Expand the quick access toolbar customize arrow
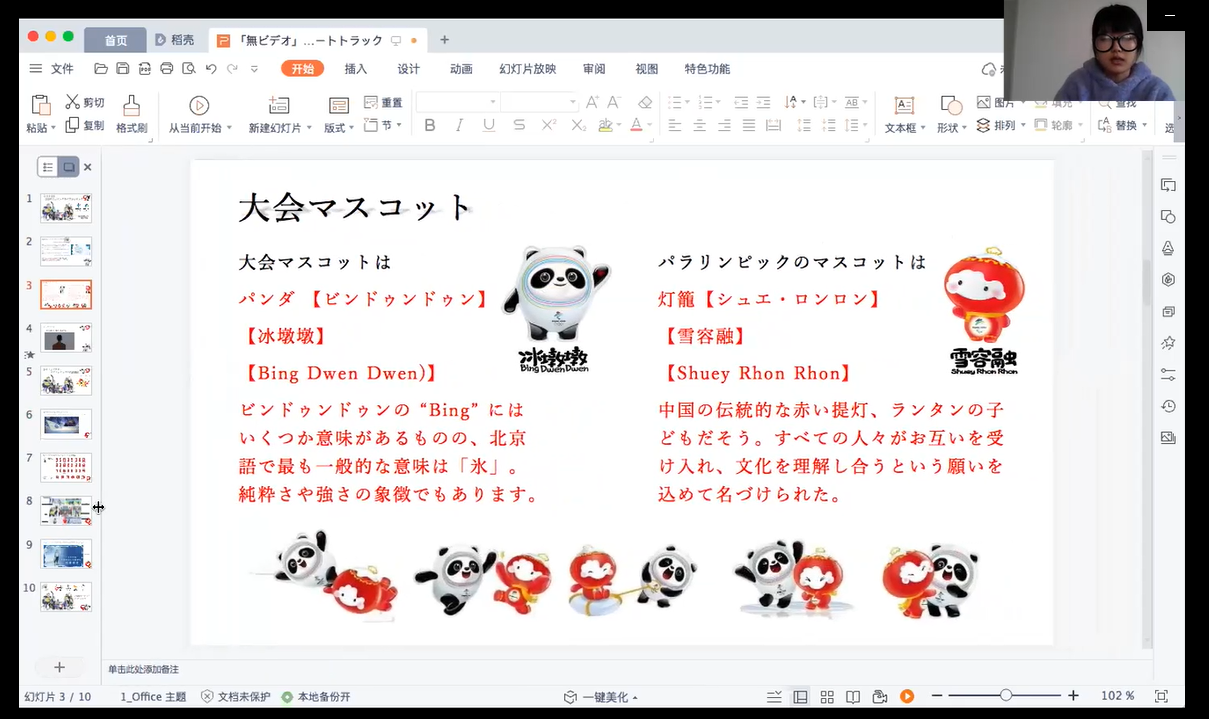 254,69
